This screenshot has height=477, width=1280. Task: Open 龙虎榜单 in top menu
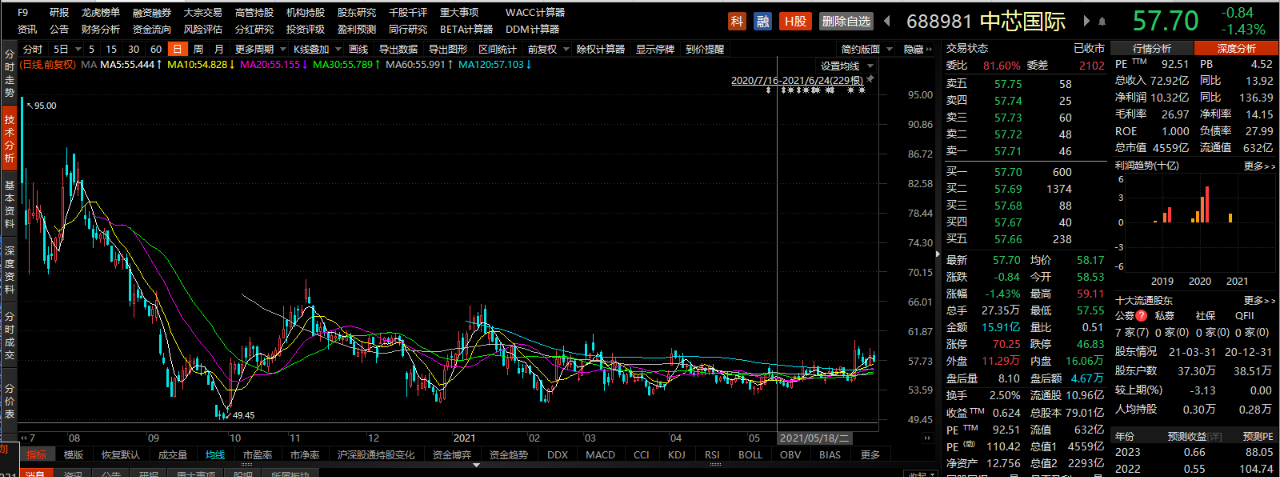[101, 13]
